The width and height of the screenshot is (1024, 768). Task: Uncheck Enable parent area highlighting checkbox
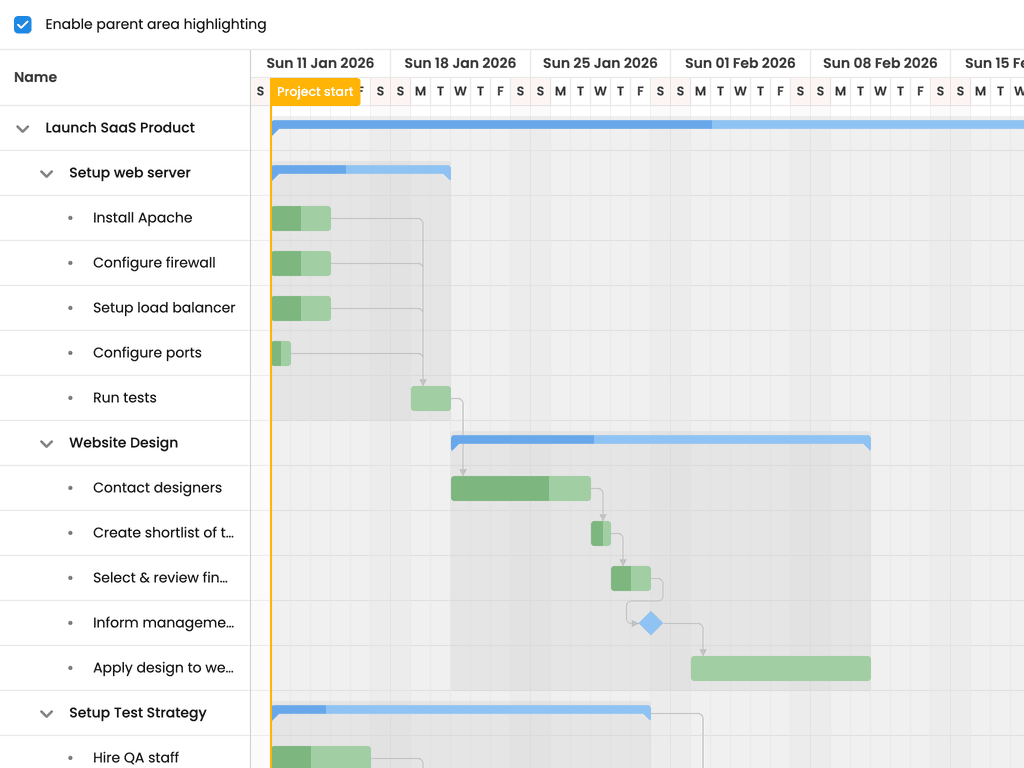click(x=23, y=25)
